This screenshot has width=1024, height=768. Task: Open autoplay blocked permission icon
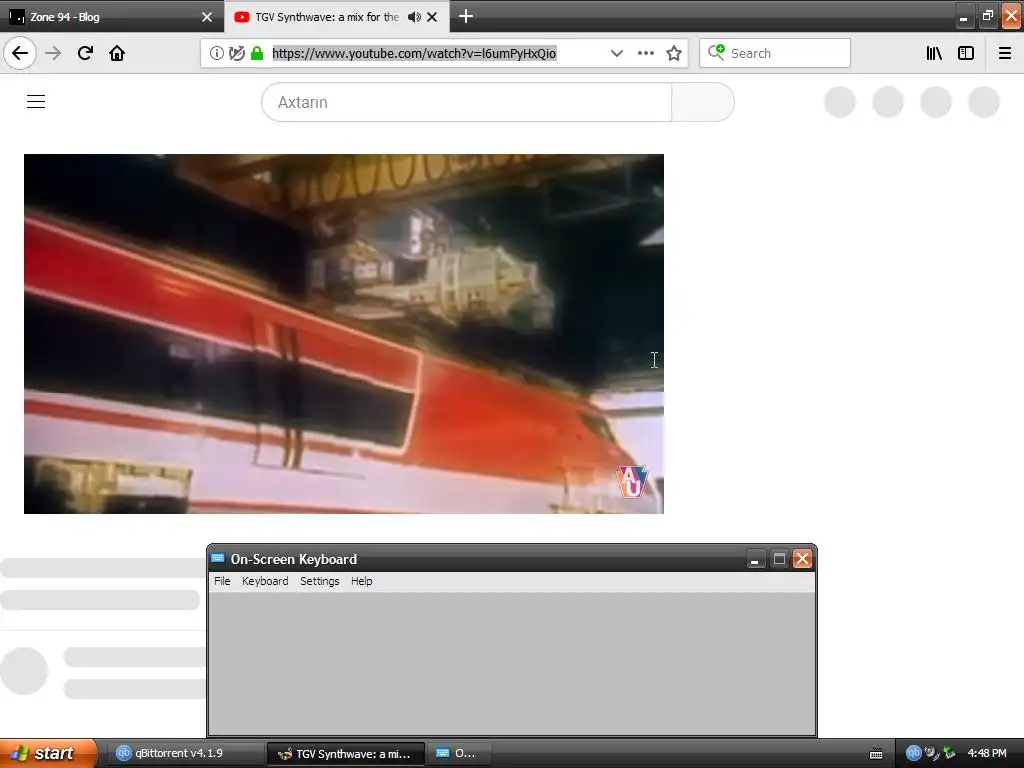pos(236,53)
